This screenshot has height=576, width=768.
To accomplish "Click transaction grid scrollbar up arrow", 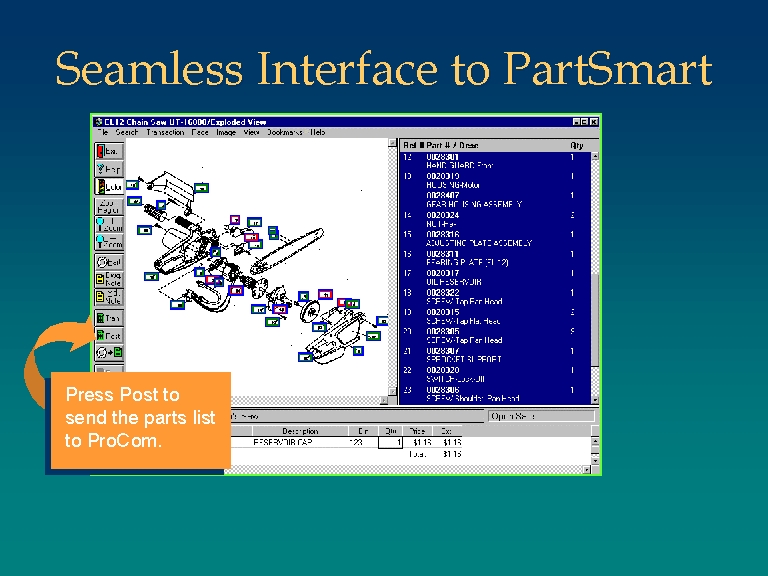I will pos(595,441).
